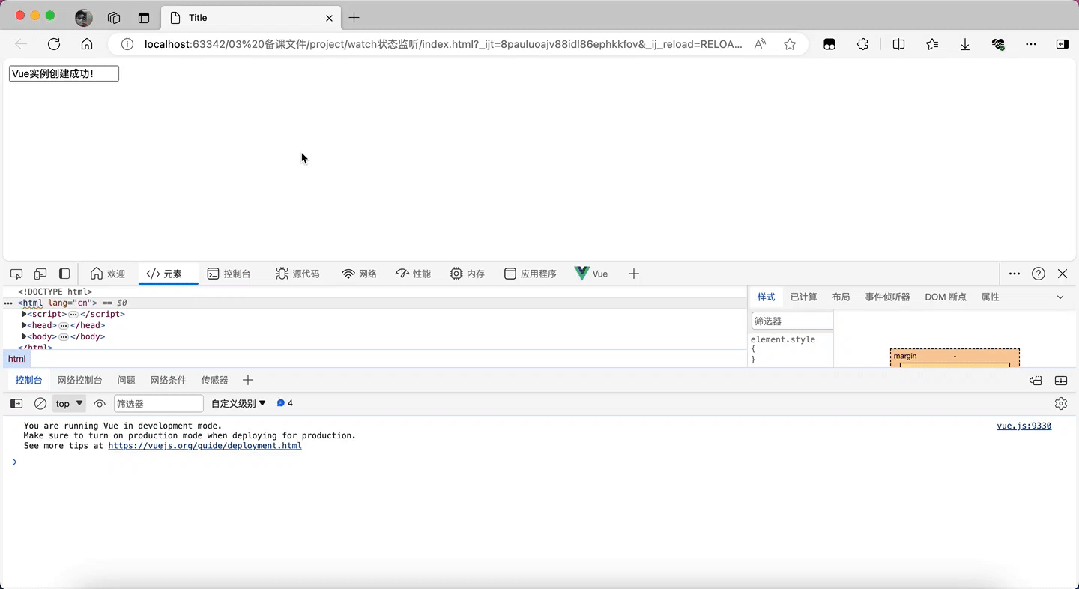Expand the head element node
This screenshot has height=589, width=1079.
[x=24, y=325]
